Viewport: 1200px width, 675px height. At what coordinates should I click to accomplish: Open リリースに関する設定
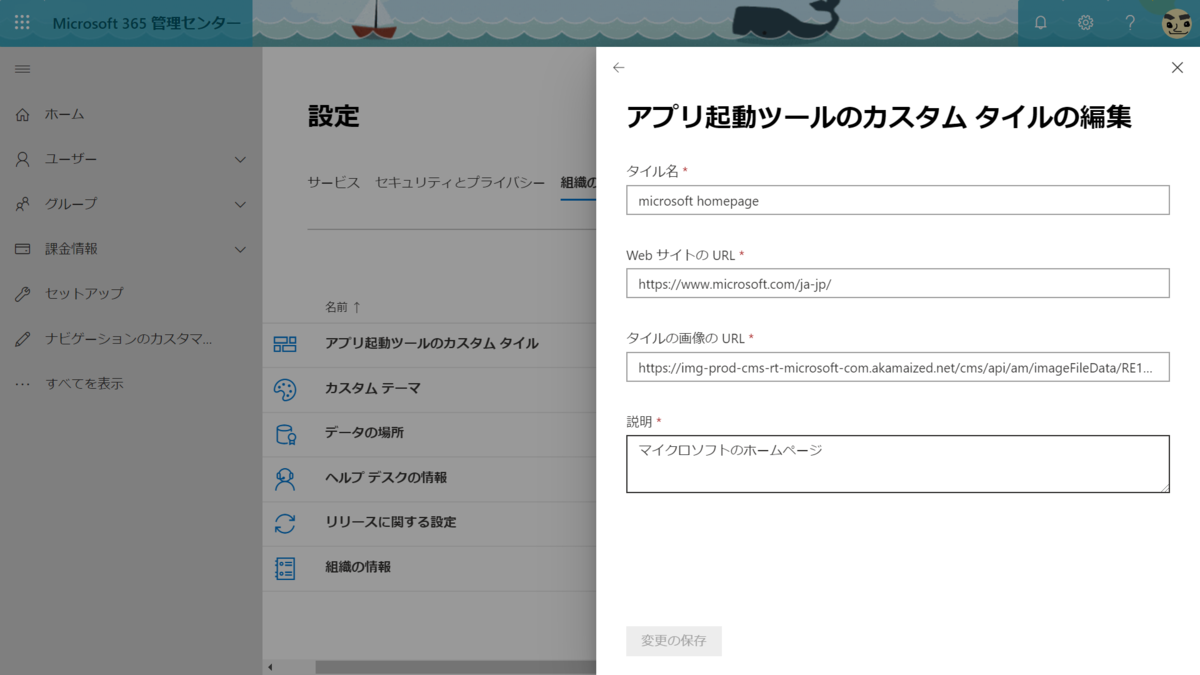390,523
